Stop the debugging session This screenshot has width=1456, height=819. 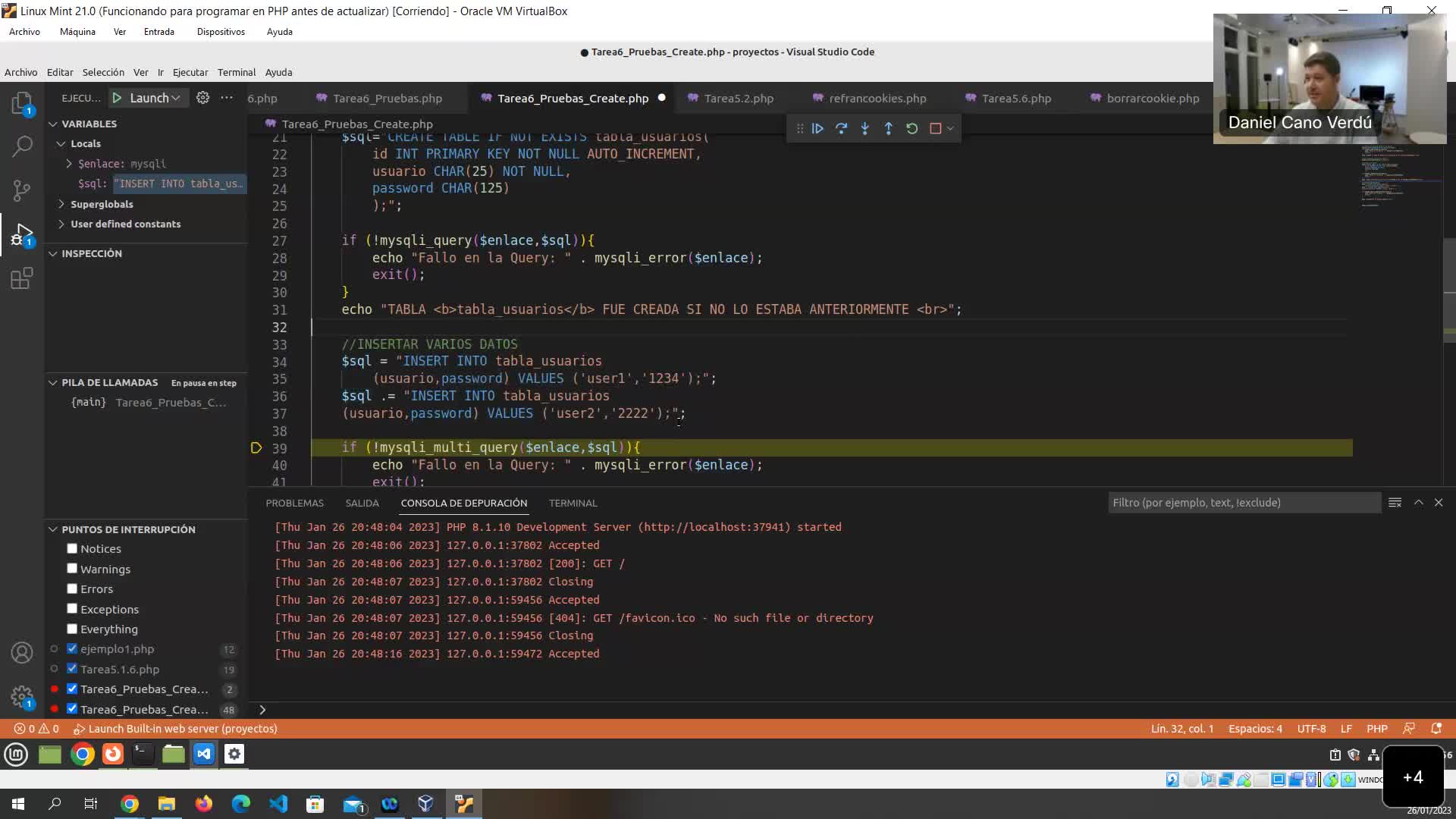pyautogui.click(x=936, y=129)
